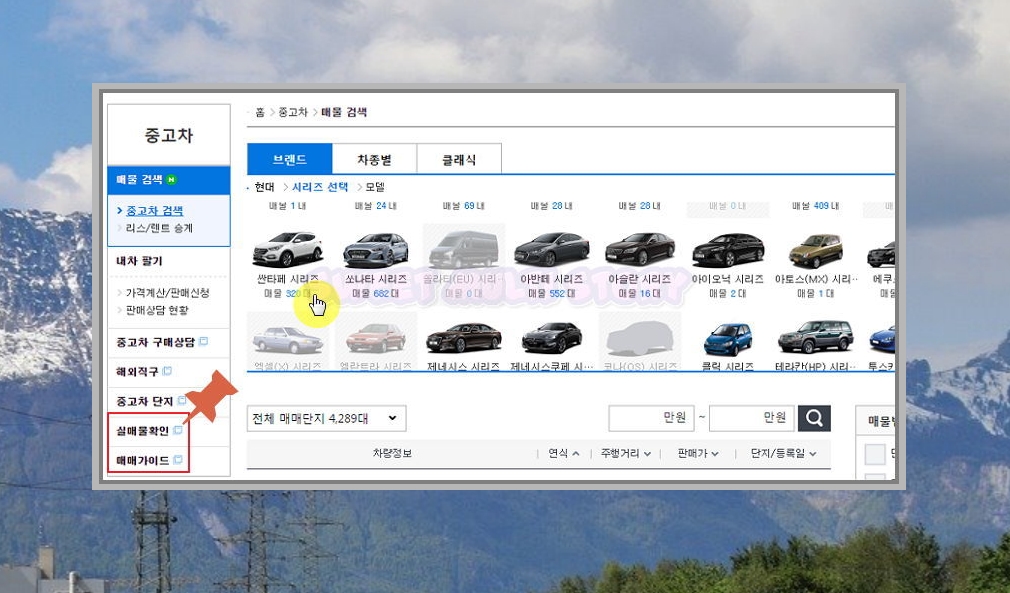Click 현대 in the brand path
This screenshot has height=593, width=1010.
[264, 187]
